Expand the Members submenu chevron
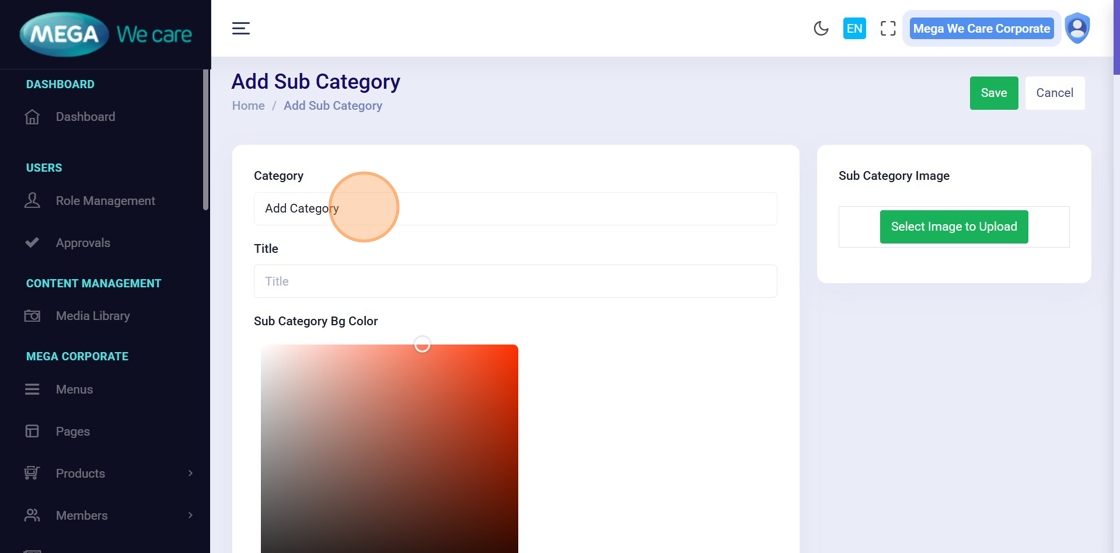 [x=190, y=516]
